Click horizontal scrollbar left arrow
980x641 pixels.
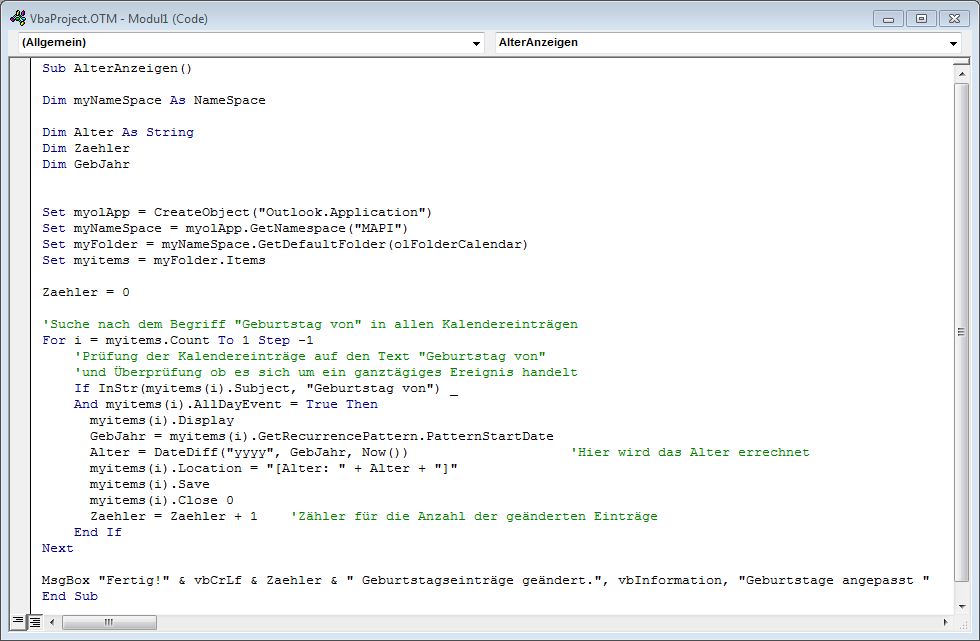pos(52,622)
